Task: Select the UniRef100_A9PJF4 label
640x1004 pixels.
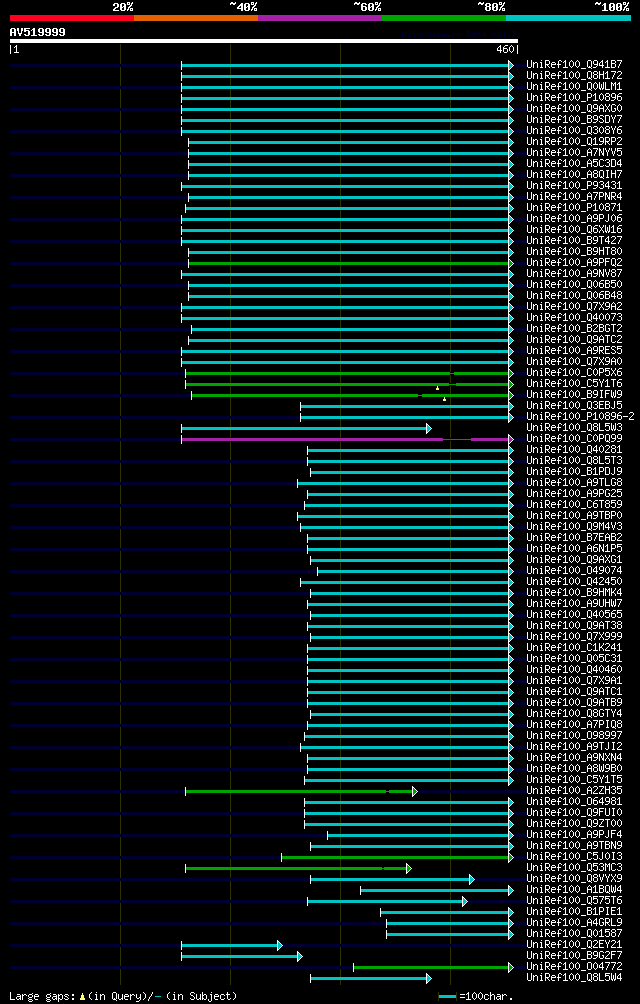Action: (x=574, y=834)
